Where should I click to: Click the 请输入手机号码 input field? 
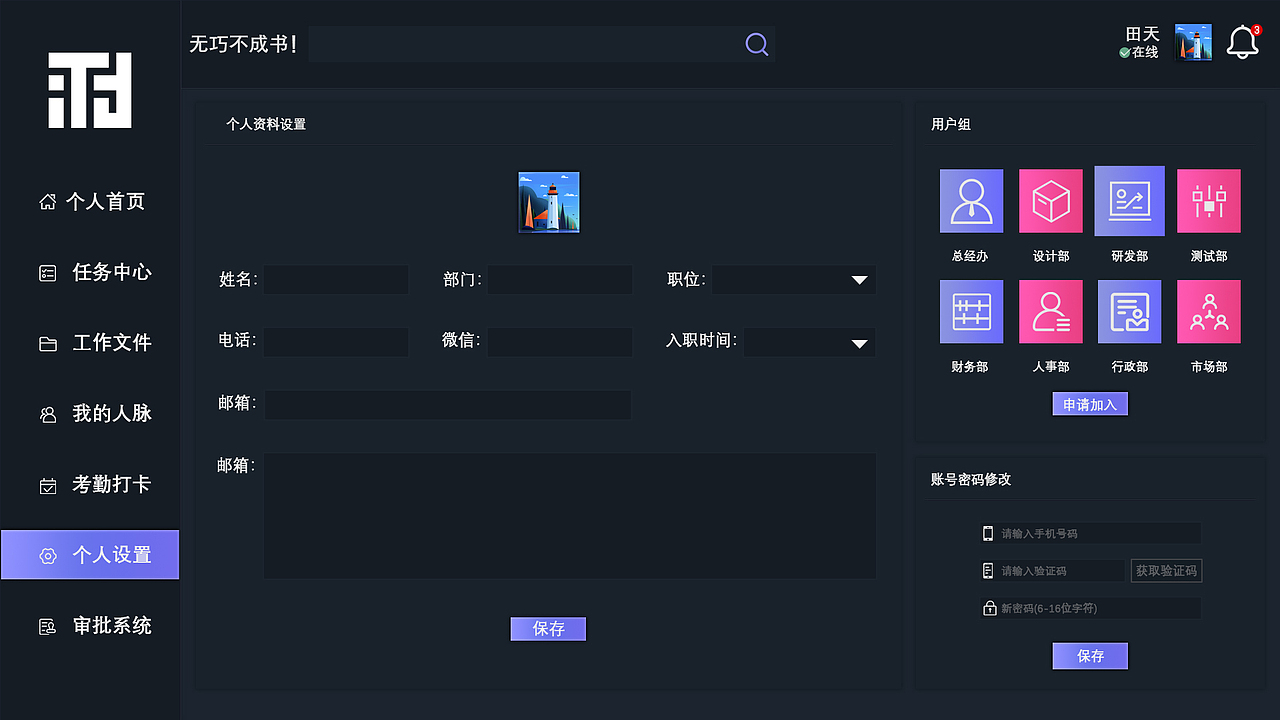tap(1090, 533)
